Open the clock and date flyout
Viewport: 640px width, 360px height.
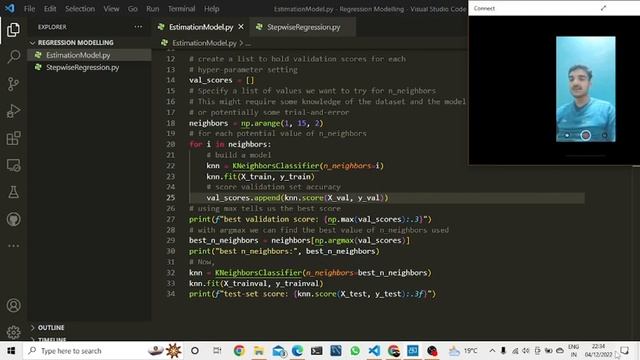[x=598, y=351]
